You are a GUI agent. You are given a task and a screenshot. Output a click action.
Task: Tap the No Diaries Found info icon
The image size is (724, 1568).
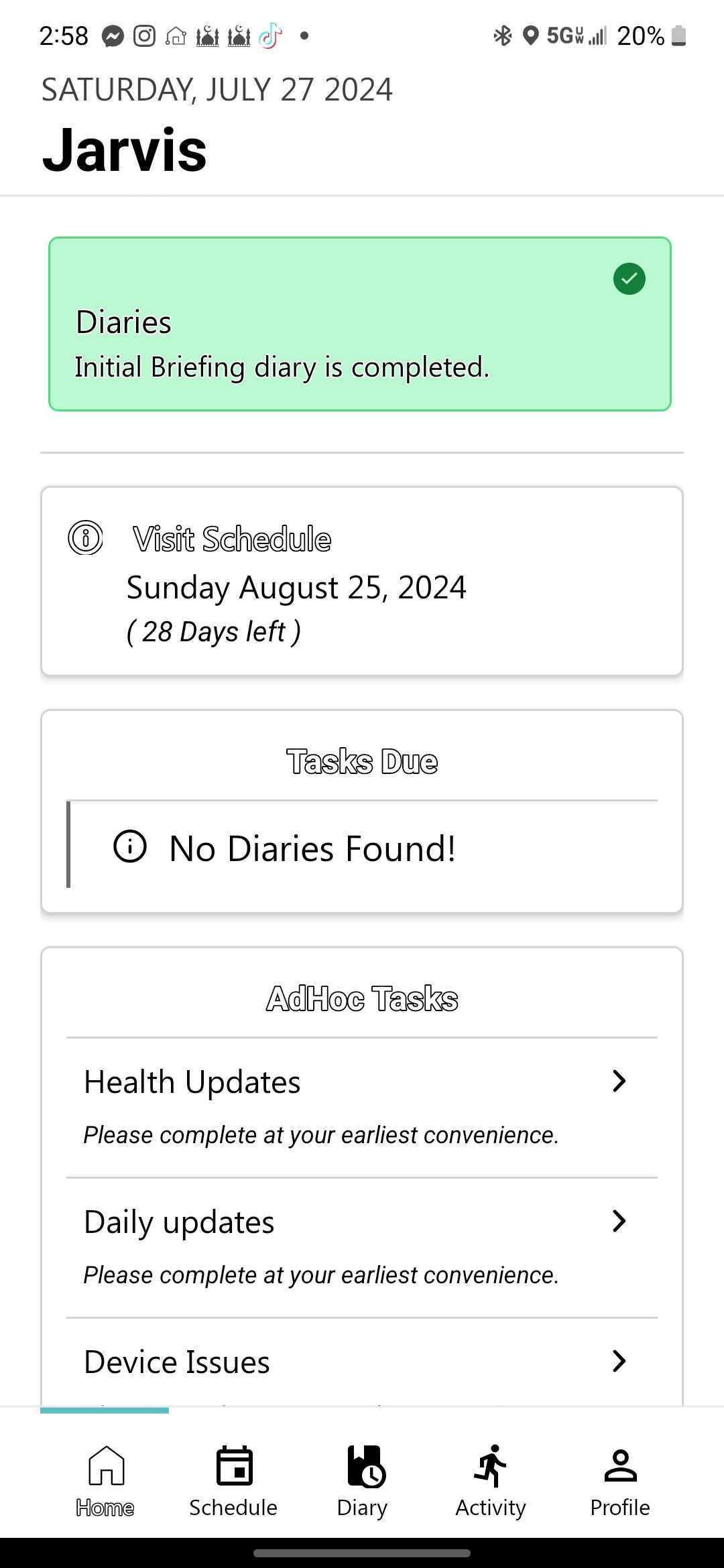coord(130,846)
